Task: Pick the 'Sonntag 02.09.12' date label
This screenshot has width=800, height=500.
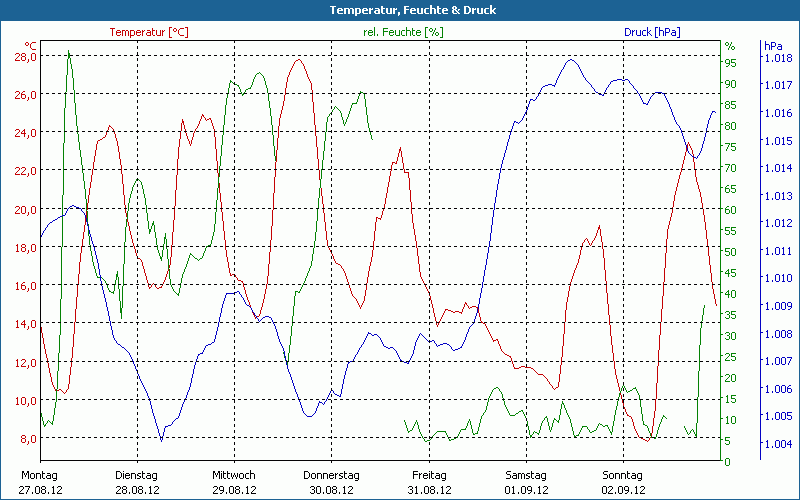Action: point(622,483)
